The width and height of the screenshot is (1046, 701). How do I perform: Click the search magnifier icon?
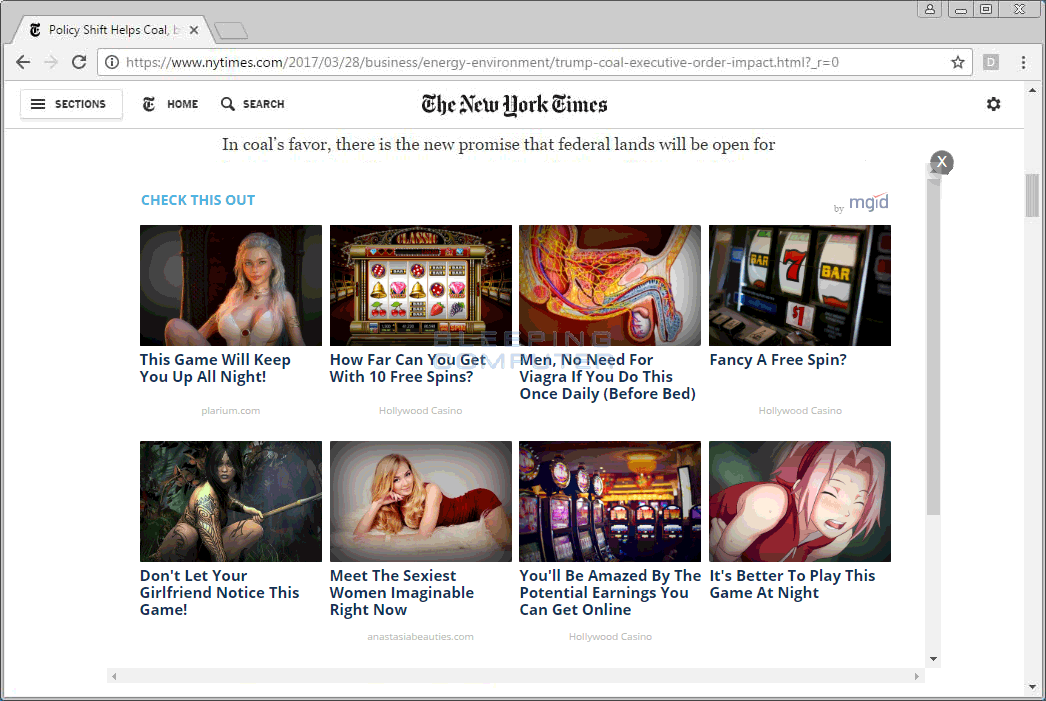pyautogui.click(x=228, y=104)
